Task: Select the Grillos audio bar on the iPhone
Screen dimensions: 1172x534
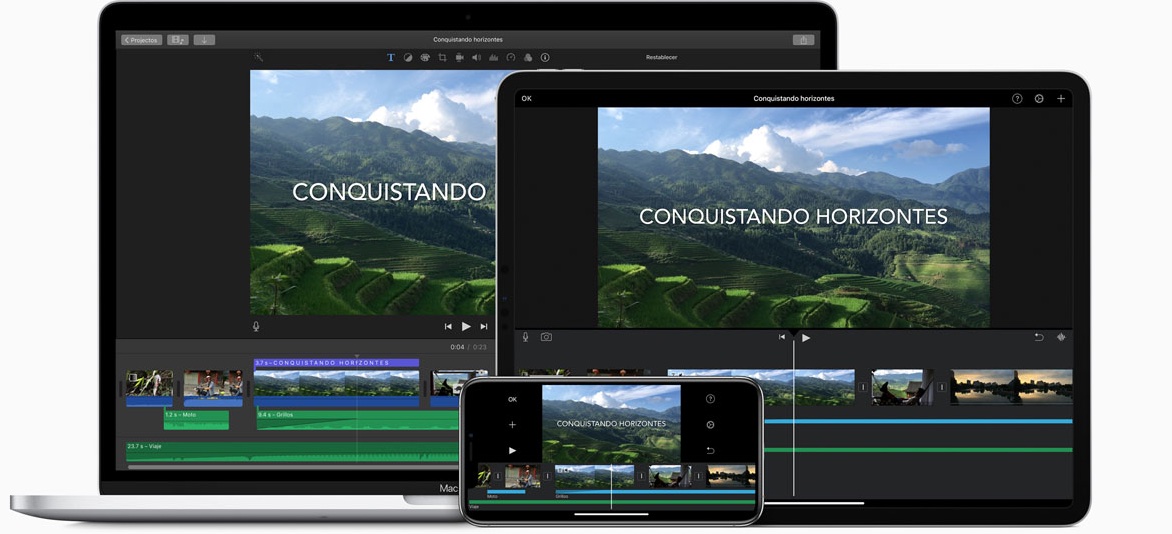Action: (655, 492)
